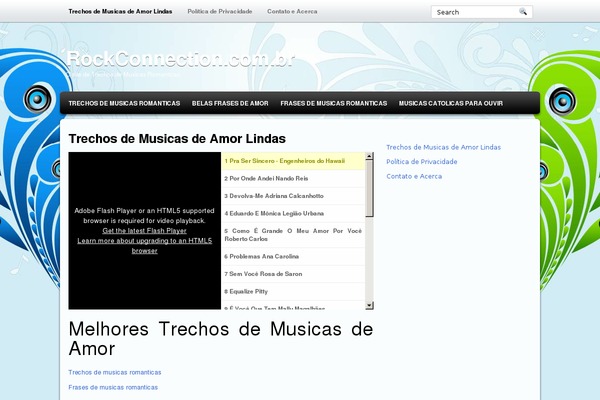This screenshot has height=400, width=600.
Task: Click the playlist scroll up arrow
Action: 369,156
